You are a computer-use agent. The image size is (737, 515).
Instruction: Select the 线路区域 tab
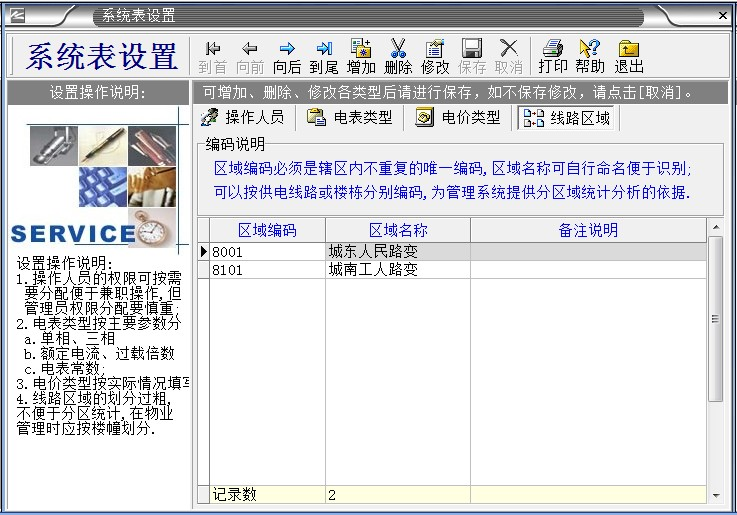[567, 118]
